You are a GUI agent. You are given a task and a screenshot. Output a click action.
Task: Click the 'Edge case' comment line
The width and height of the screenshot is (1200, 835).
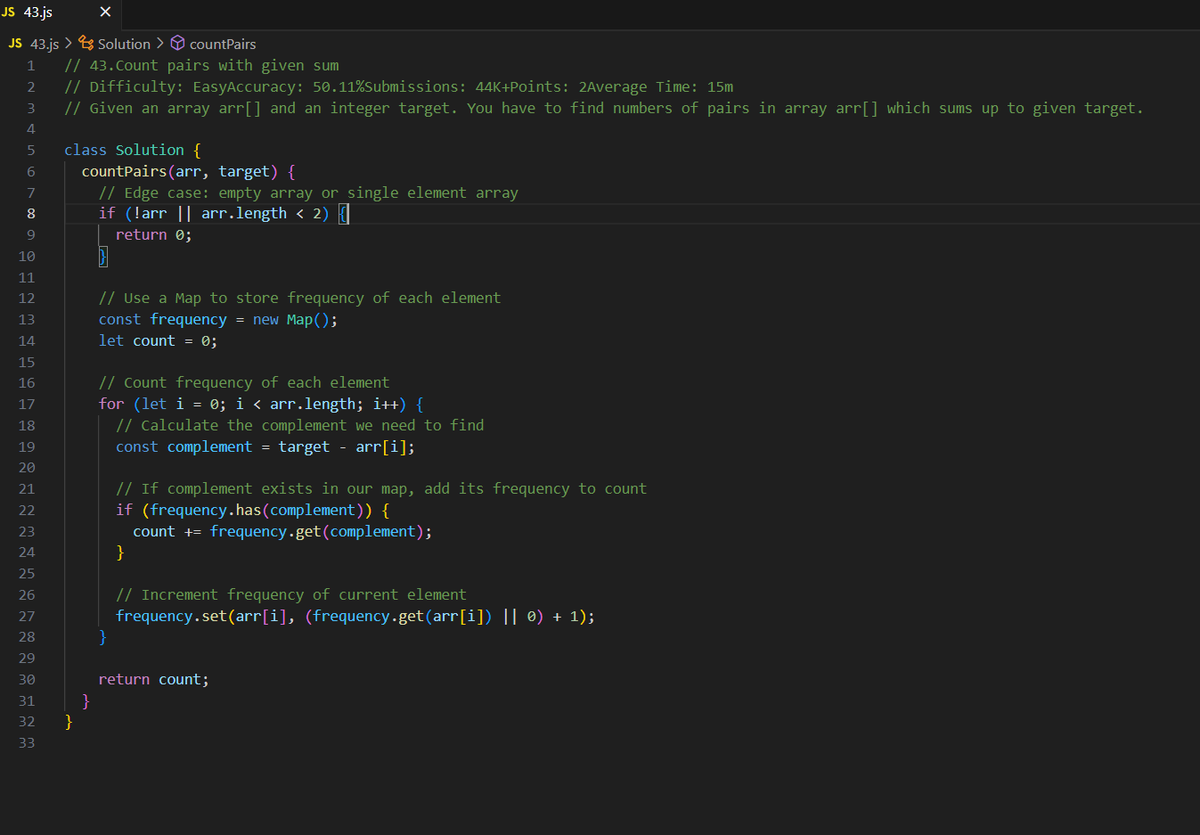click(x=308, y=193)
